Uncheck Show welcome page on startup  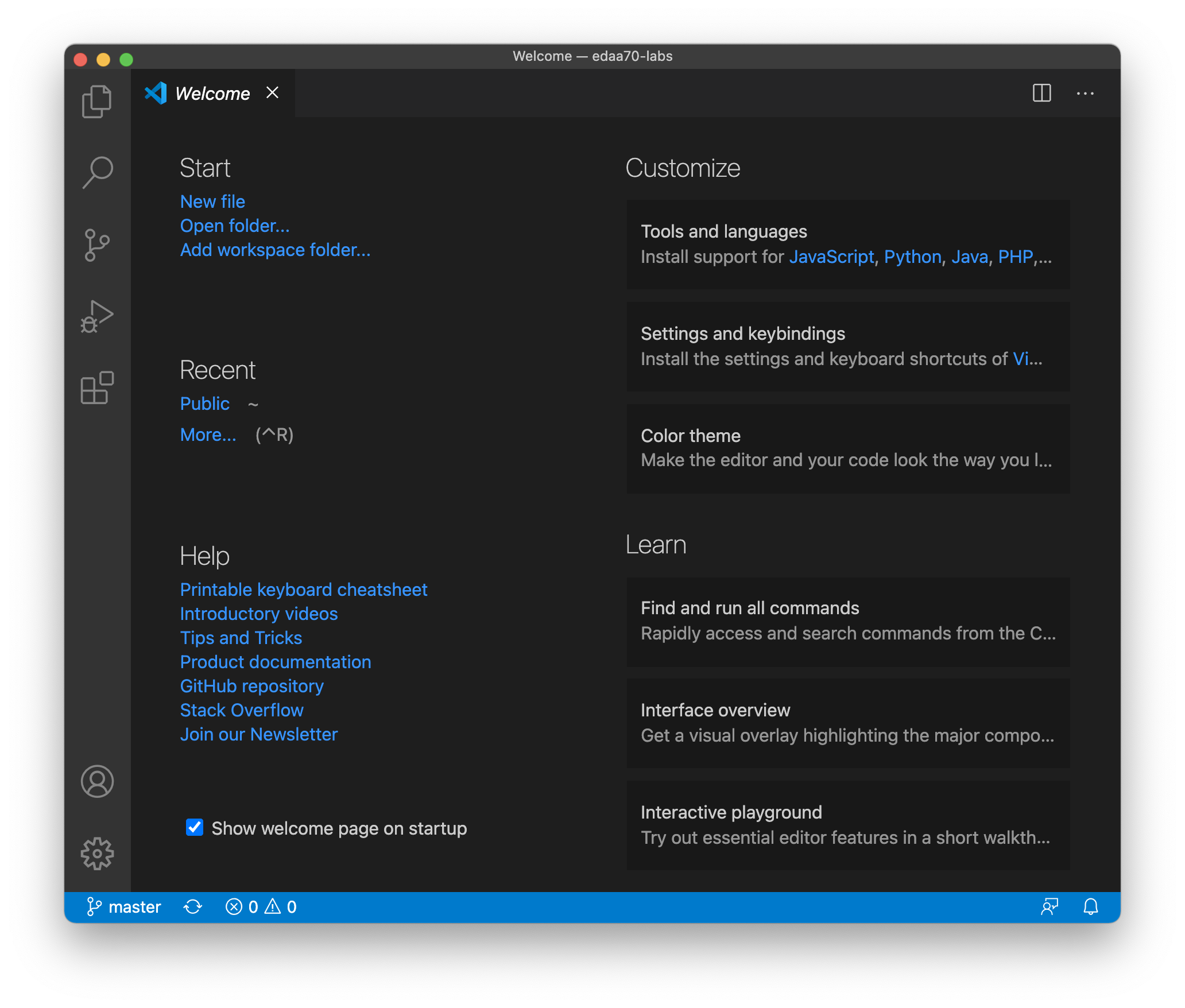195,827
